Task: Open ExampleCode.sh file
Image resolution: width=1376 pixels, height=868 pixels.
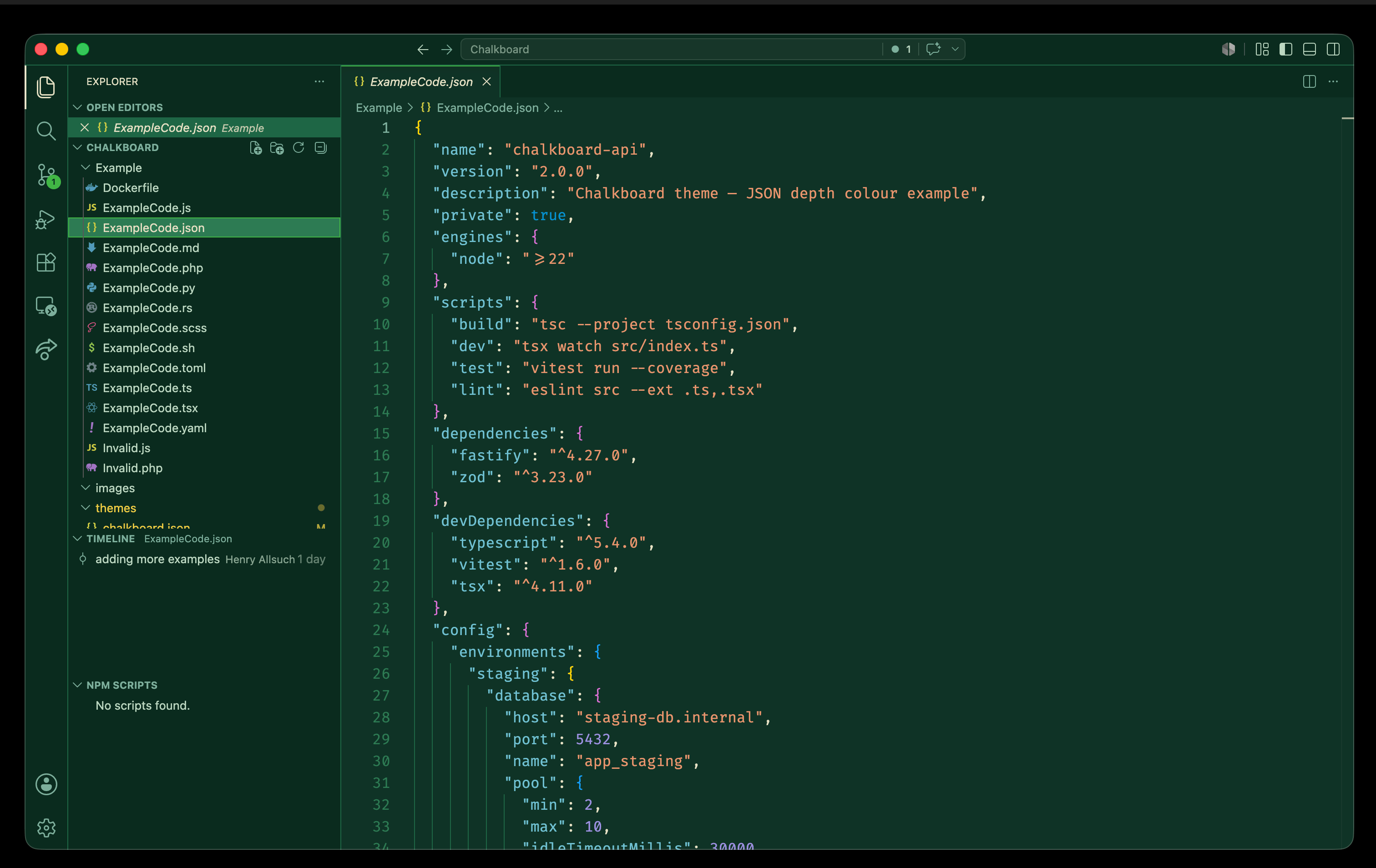Action: (204, 348)
